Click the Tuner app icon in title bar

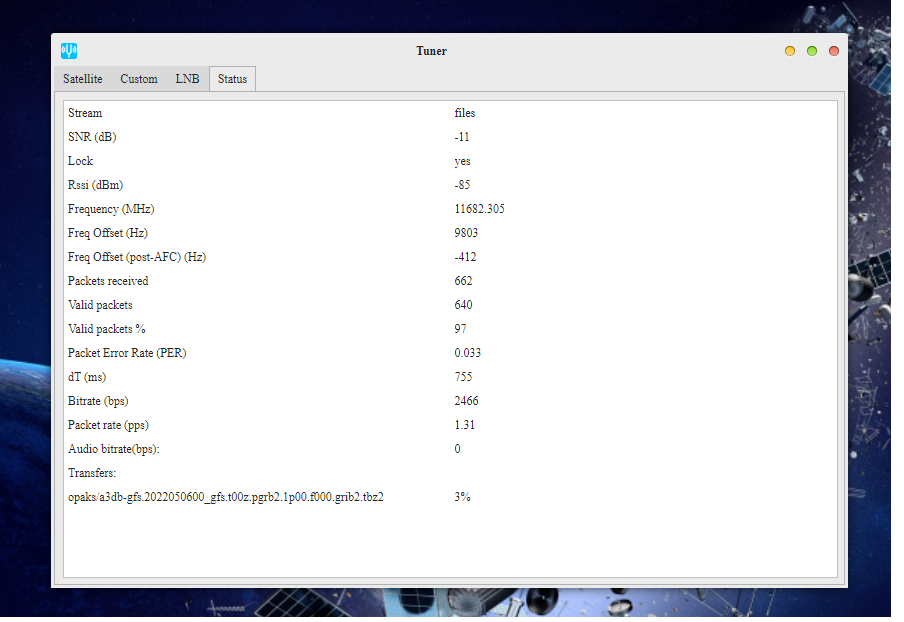pyautogui.click(x=69, y=51)
